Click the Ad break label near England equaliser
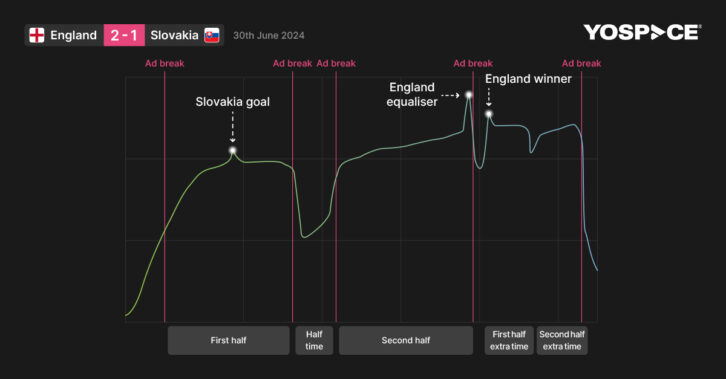The width and height of the screenshot is (726, 379). pyautogui.click(x=473, y=63)
